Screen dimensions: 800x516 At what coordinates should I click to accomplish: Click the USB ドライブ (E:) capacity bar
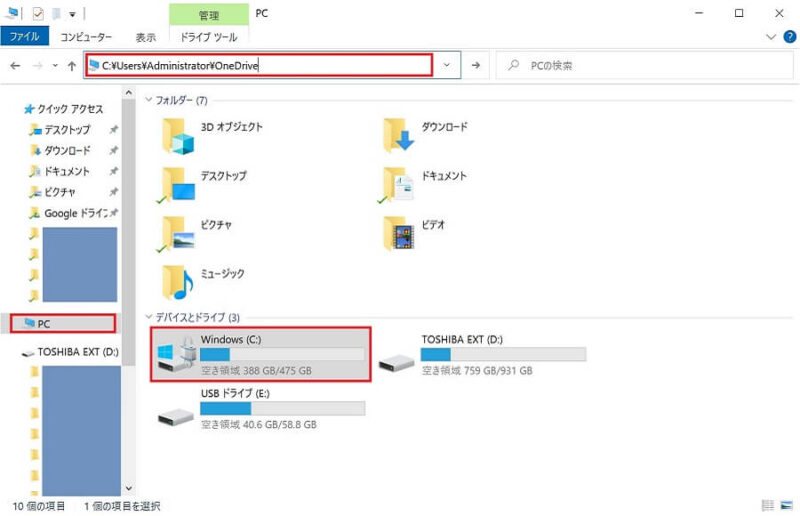click(282, 408)
